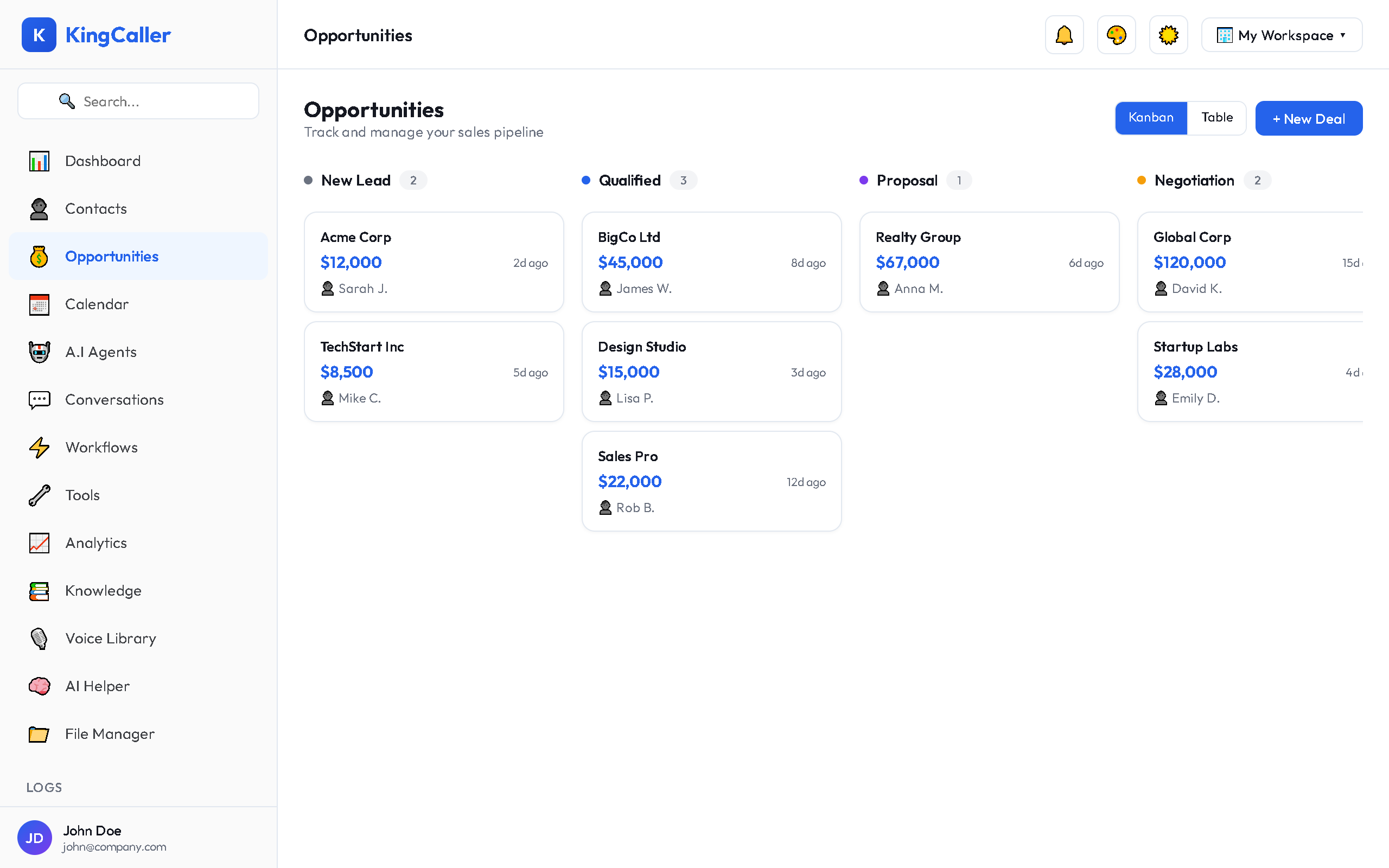
Task: Click inside the Search field
Action: [x=138, y=101]
